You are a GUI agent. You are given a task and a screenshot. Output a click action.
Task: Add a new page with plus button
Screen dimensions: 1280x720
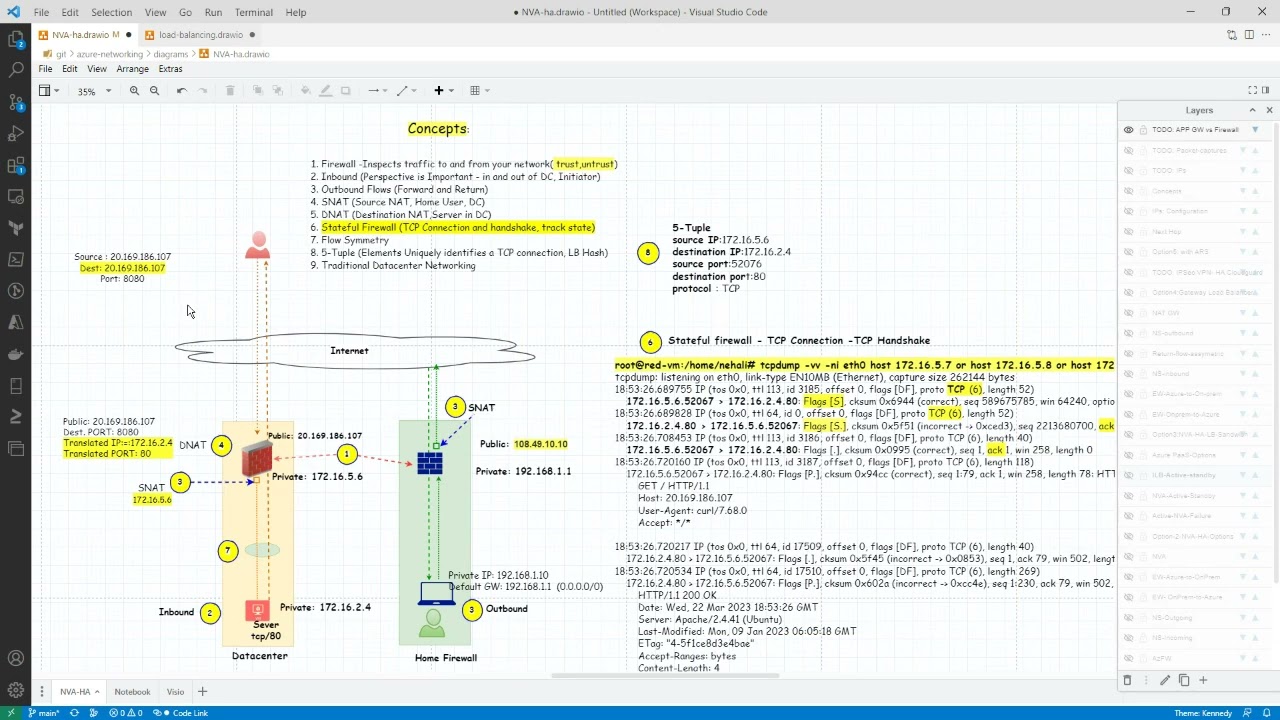click(x=202, y=691)
